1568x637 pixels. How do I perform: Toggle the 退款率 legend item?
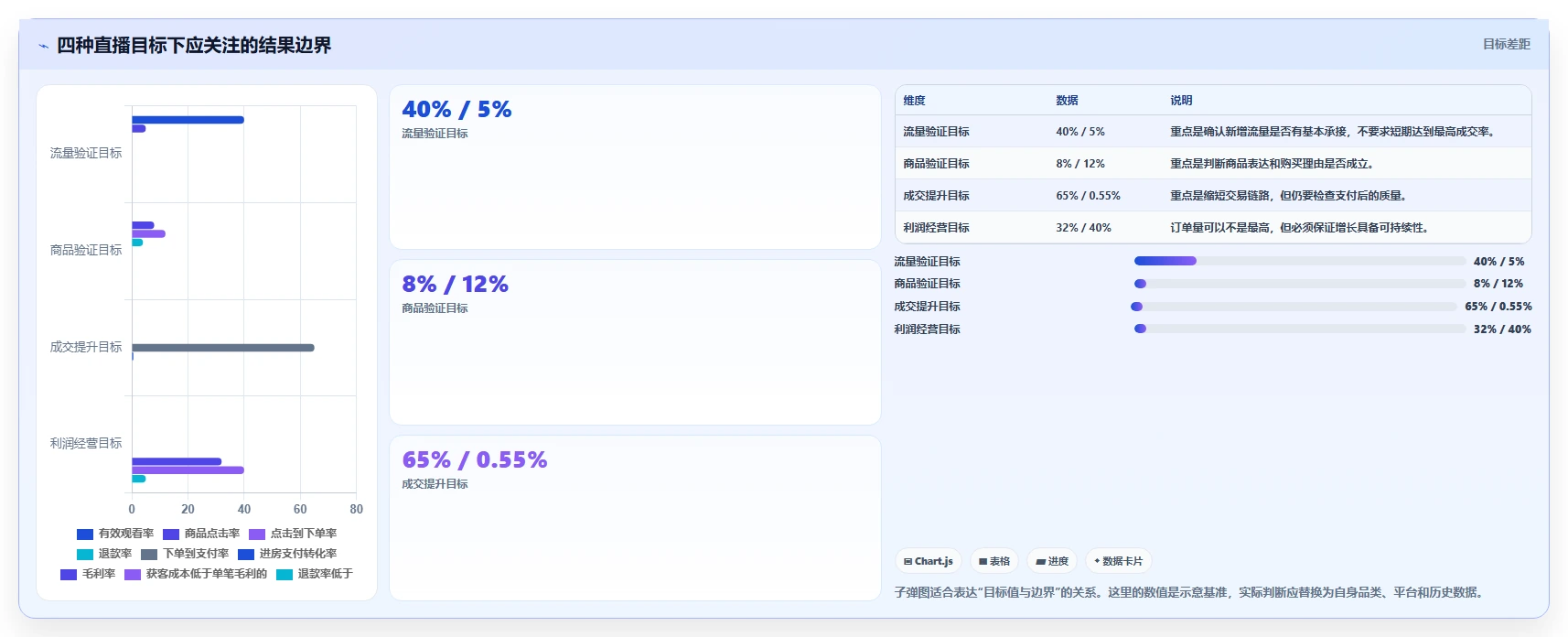(x=104, y=554)
